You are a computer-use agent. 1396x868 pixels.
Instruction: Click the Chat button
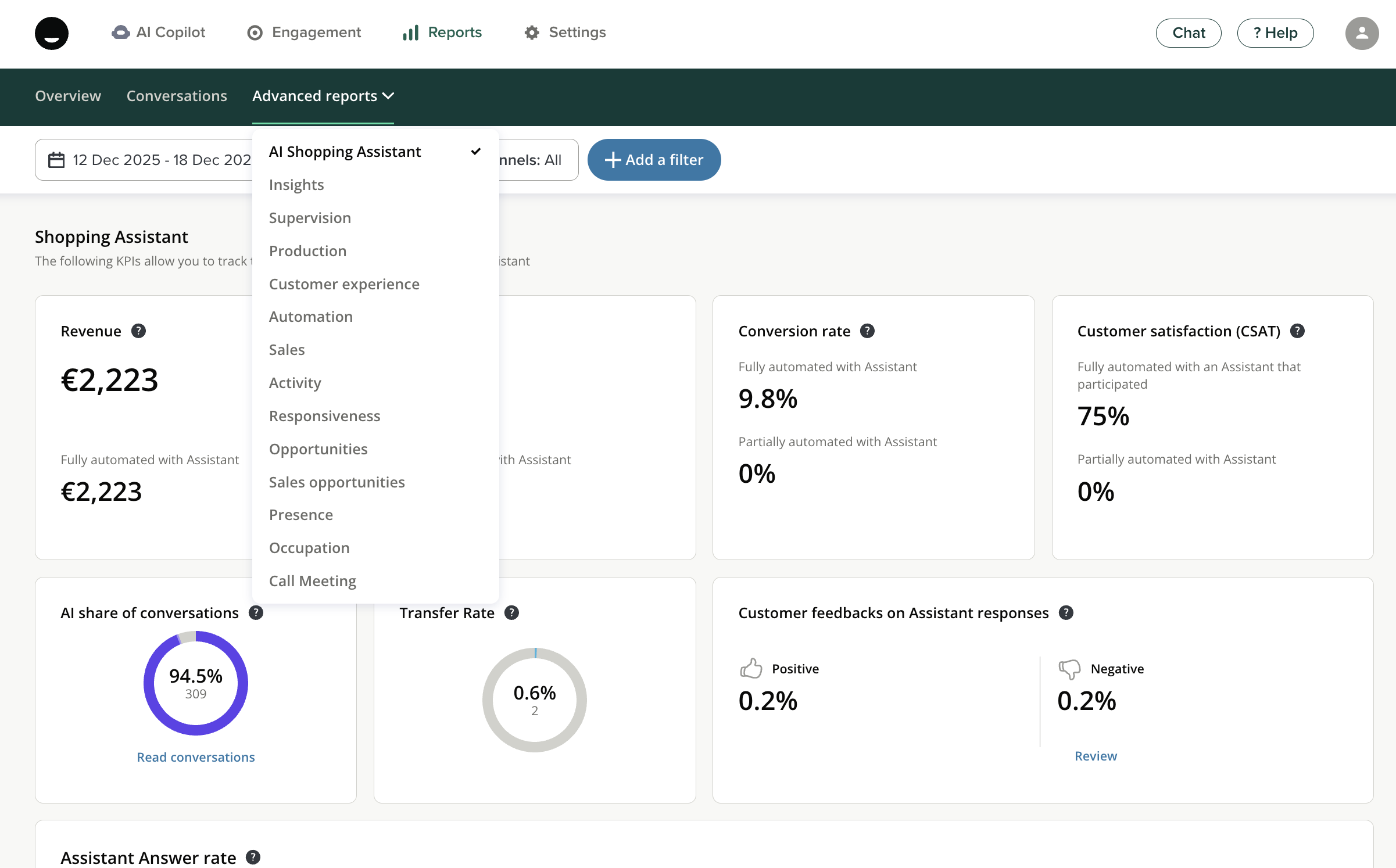(x=1188, y=33)
